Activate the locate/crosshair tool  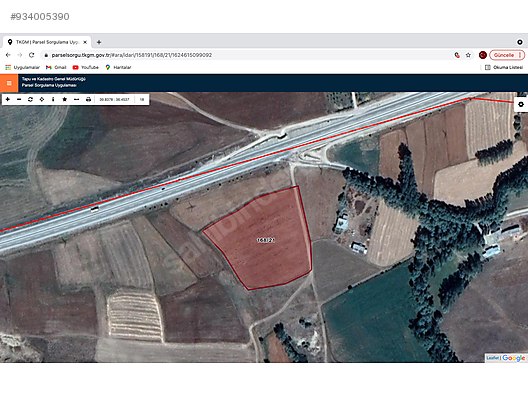click(42, 99)
